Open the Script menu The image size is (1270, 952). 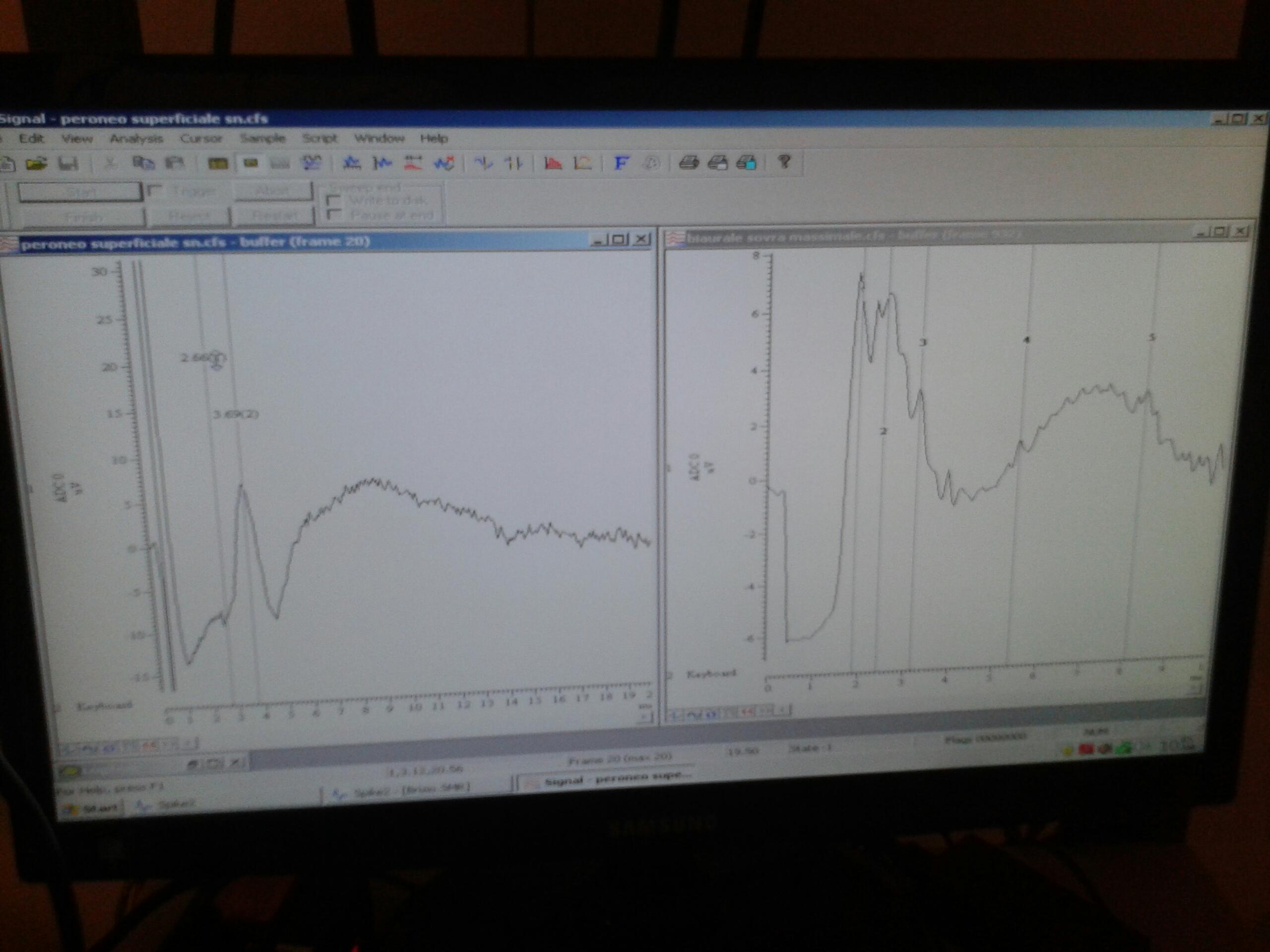tap(319, 139)
